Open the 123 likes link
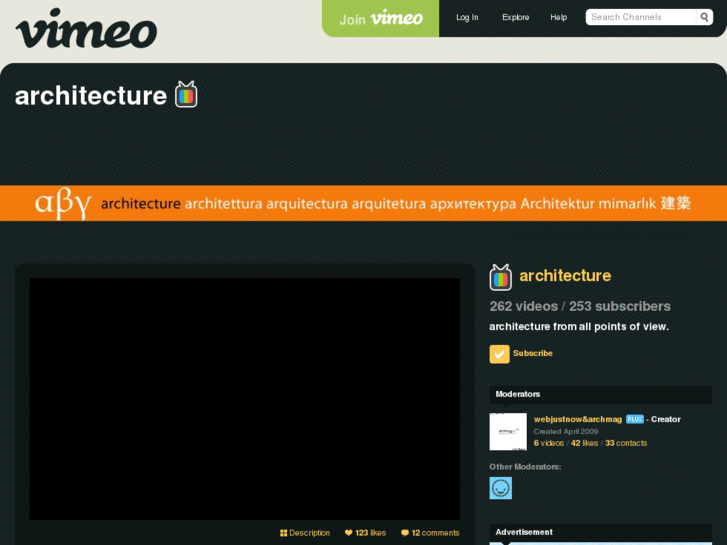Viewport: 727px width, 545px height. [370, 533]
